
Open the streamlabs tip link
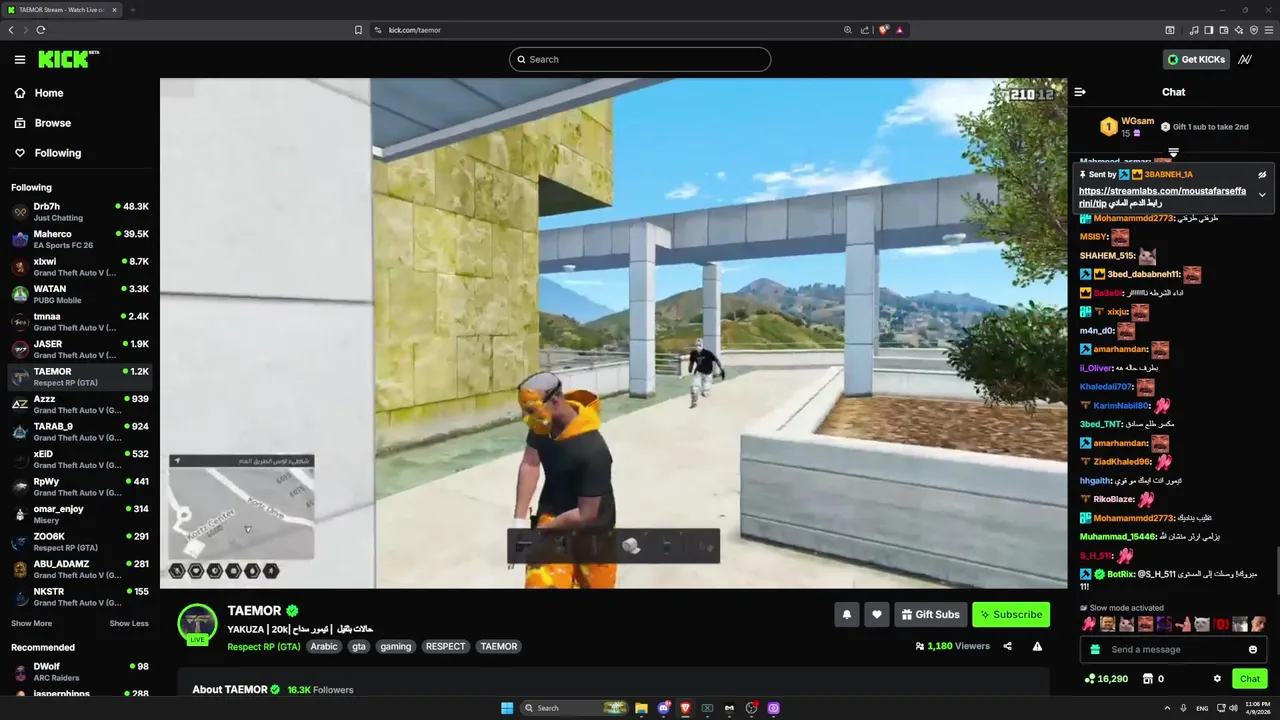[x=1162, y=196]
